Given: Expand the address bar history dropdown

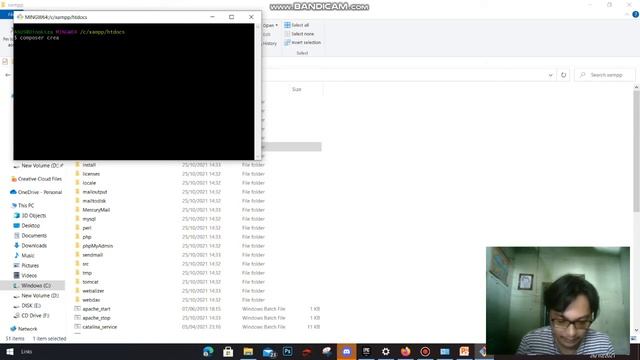Looking at the screenshot, I should [550, 75].
